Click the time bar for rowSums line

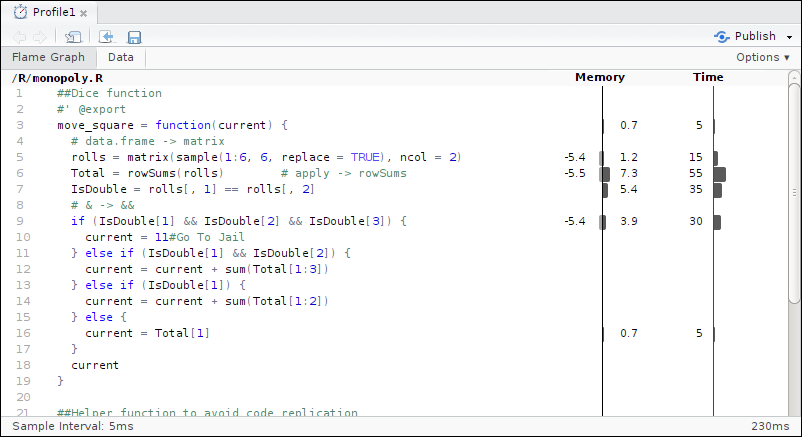click(x=719, y=174)
